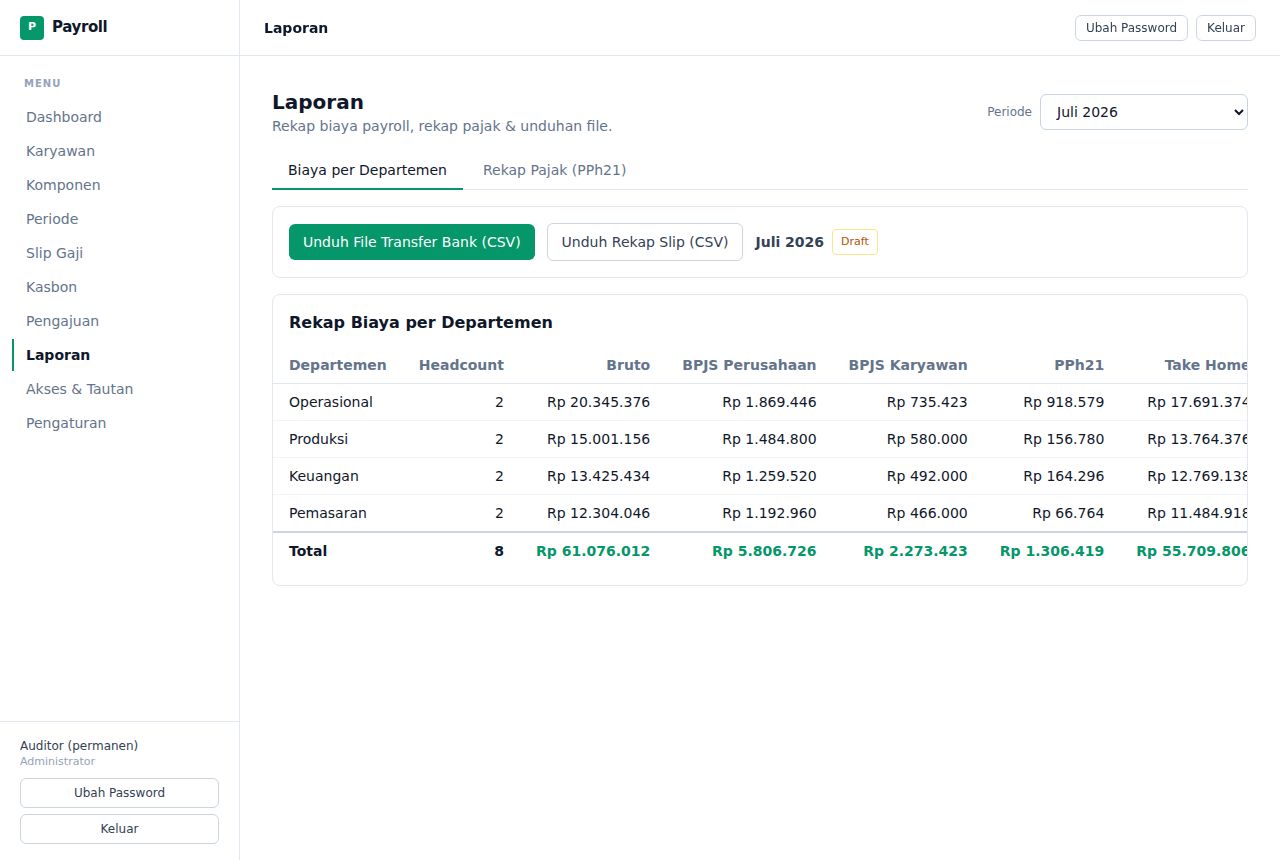Click Operasional BPJS Perusahaan Rp 1.869.446
The width and height of the screenshot is (1280, 860).
coord(770,402)
